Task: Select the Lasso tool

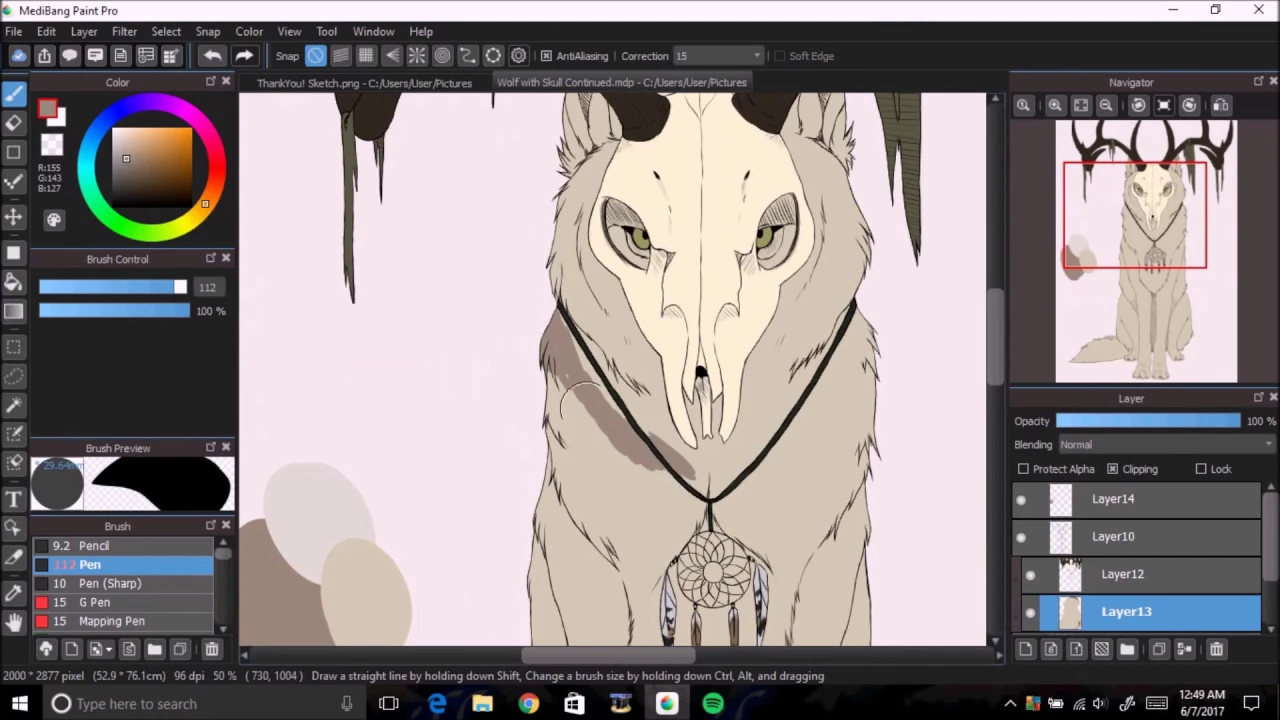Action: (14, 376)
